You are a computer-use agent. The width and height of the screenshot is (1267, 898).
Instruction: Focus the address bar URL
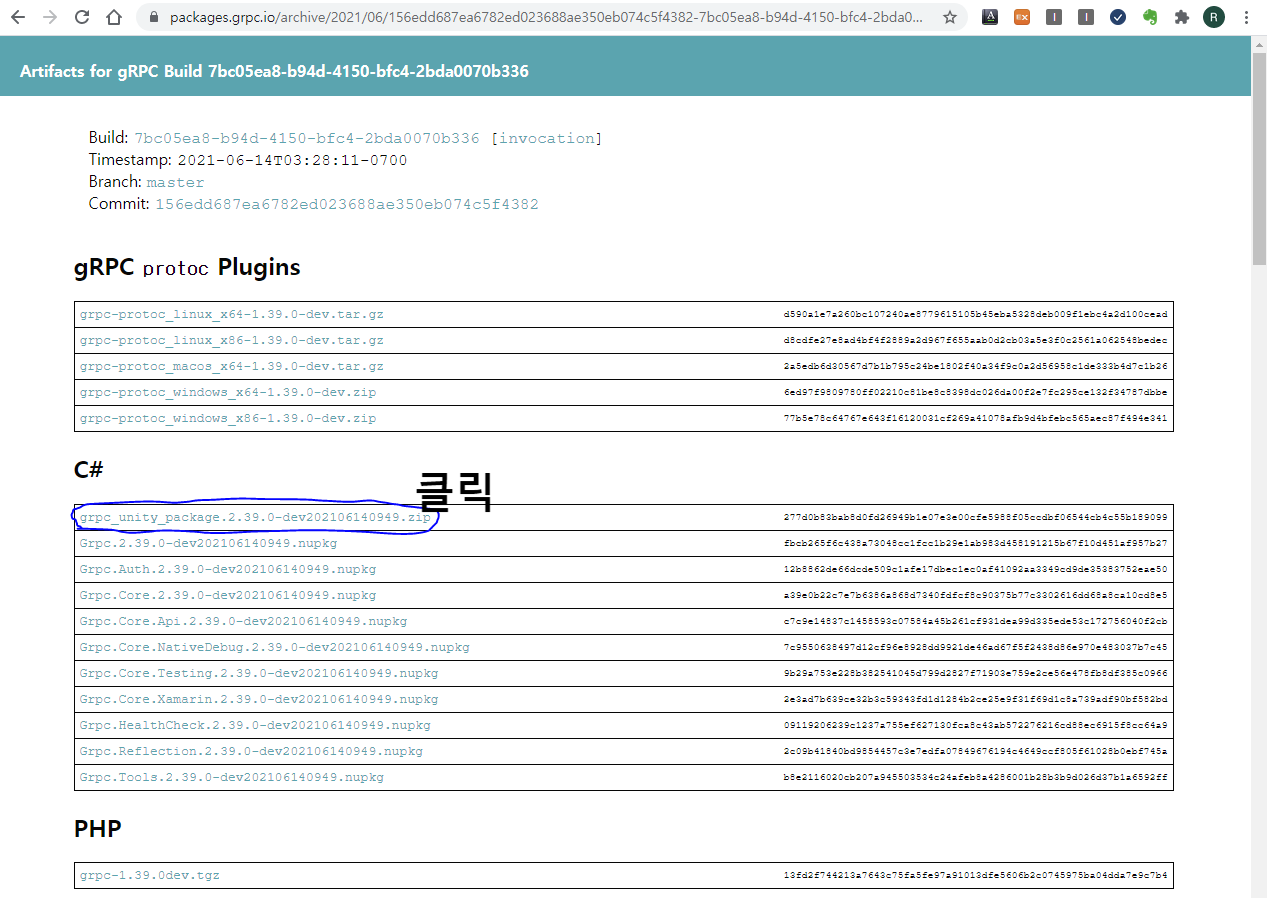tap(546, 17)
